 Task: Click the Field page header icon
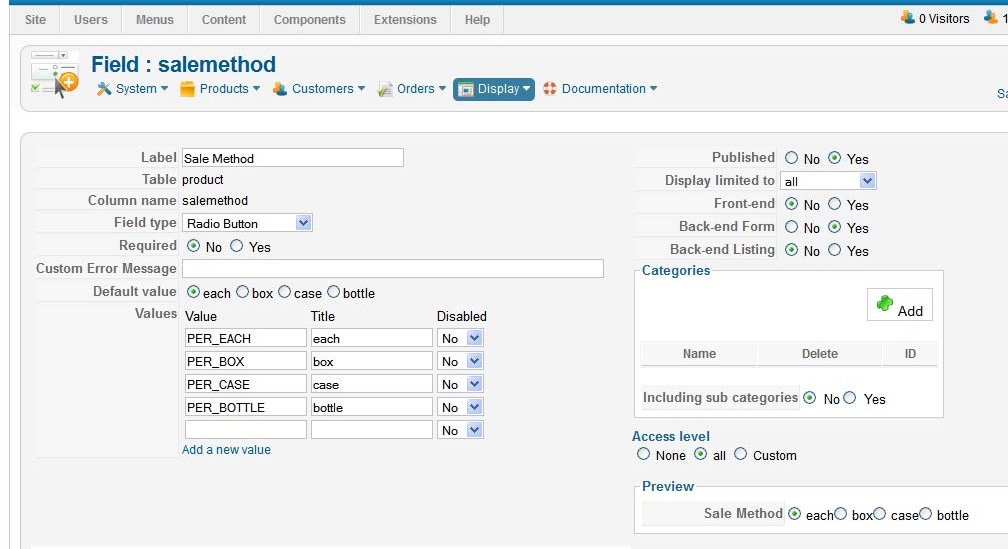pos(55,75)
